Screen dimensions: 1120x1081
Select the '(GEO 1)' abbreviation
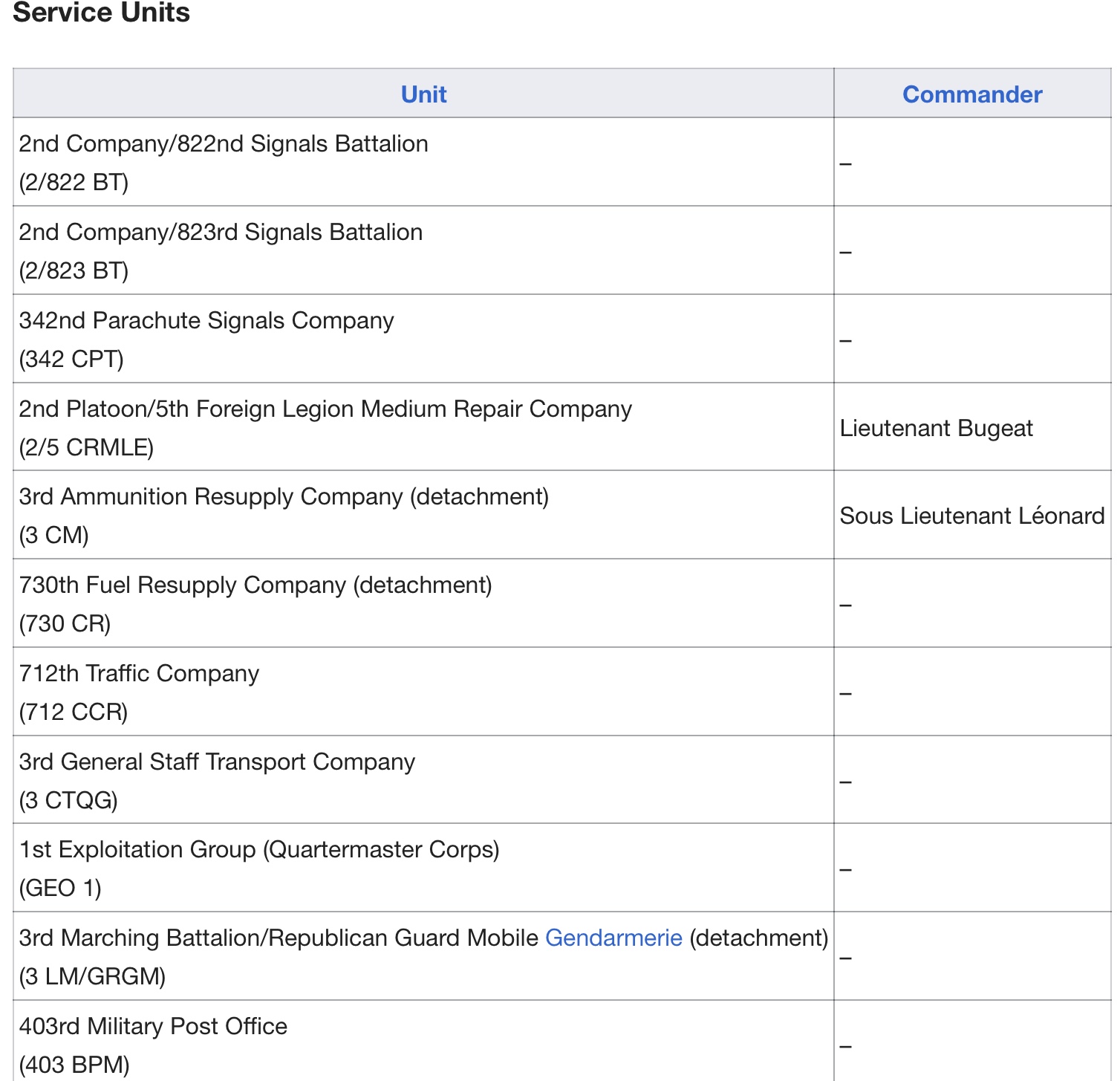pyautogui.click(x=60, y=888)
